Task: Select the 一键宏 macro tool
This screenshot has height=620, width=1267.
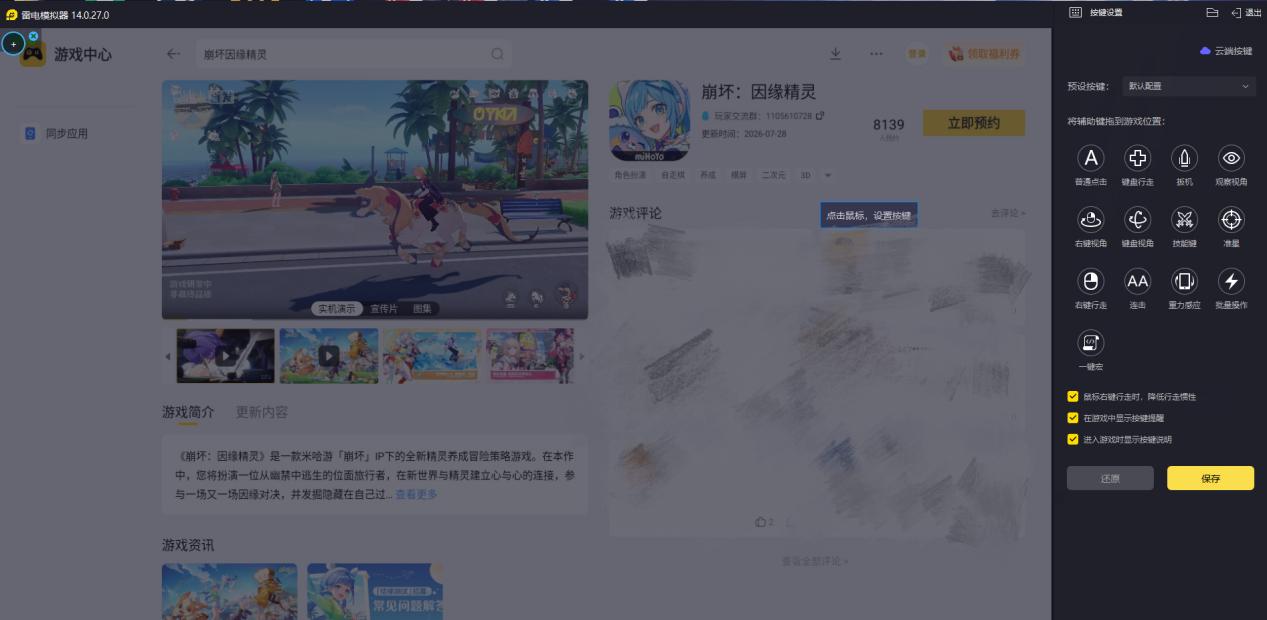Action: click(x=1091, y=343)
